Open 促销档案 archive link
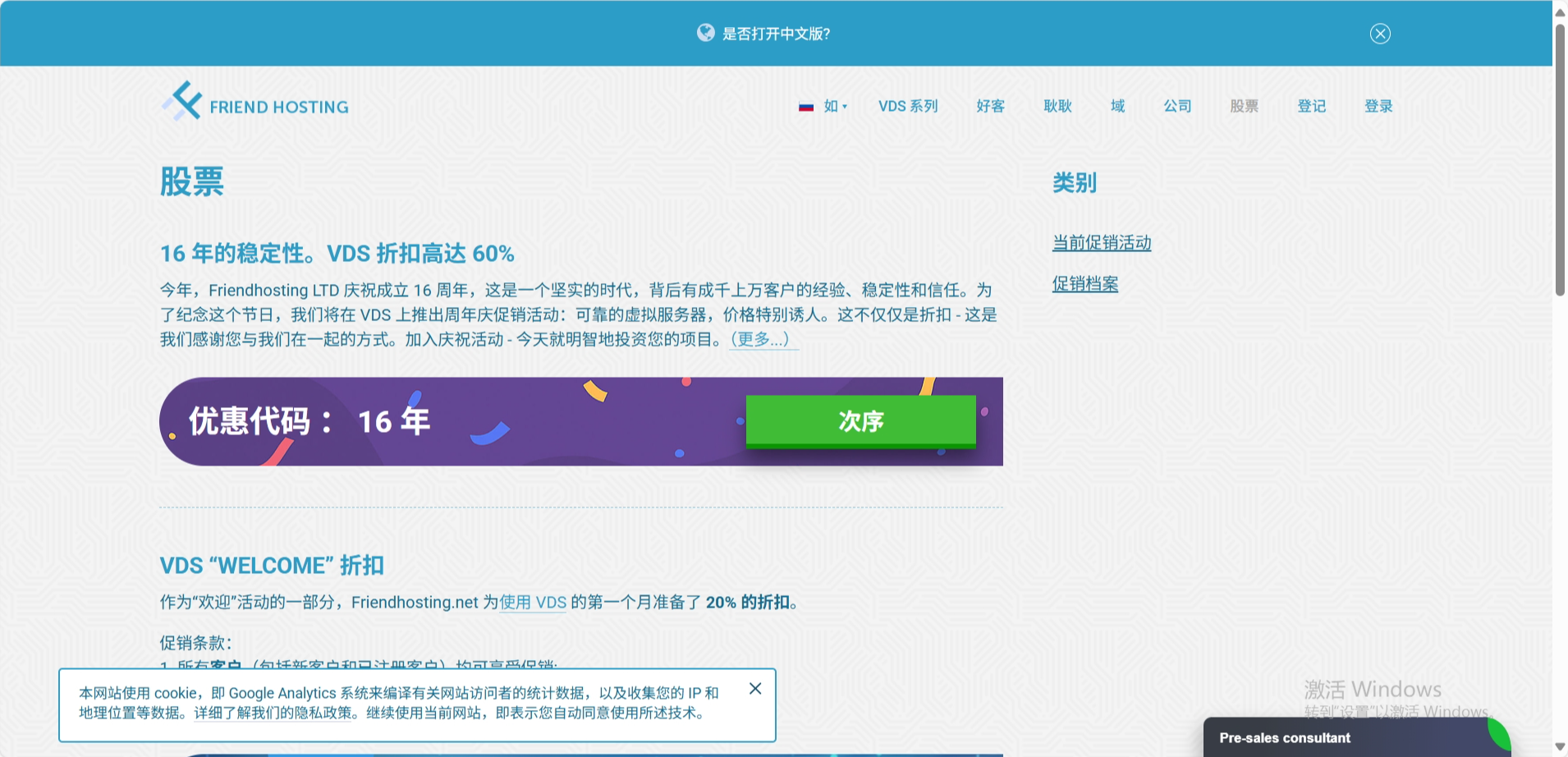This screenshot has height=757, width=1568. tap(1085, 284)
